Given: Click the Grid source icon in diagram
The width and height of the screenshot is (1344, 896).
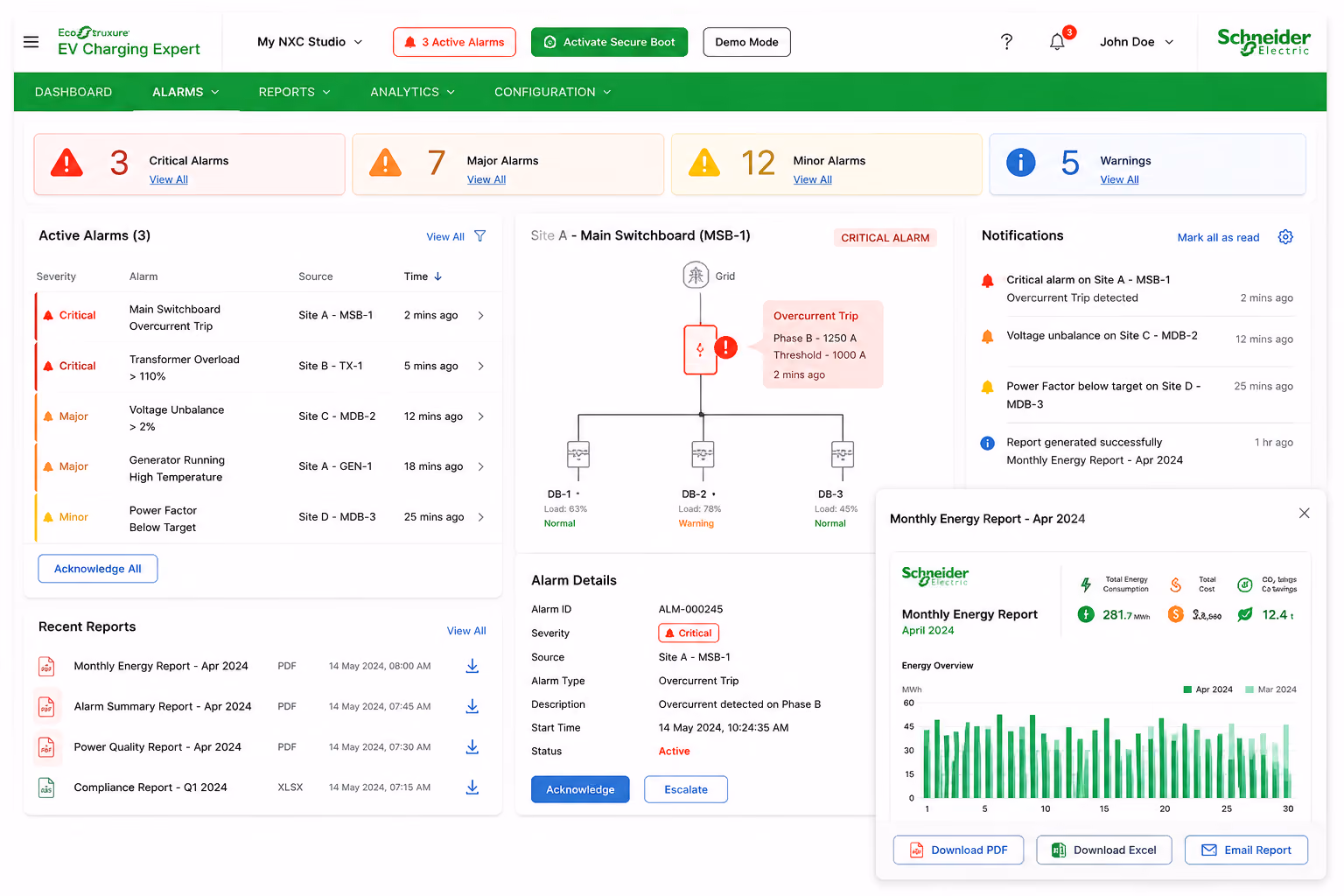Looking at the screenshot, I should click(696, 276).
